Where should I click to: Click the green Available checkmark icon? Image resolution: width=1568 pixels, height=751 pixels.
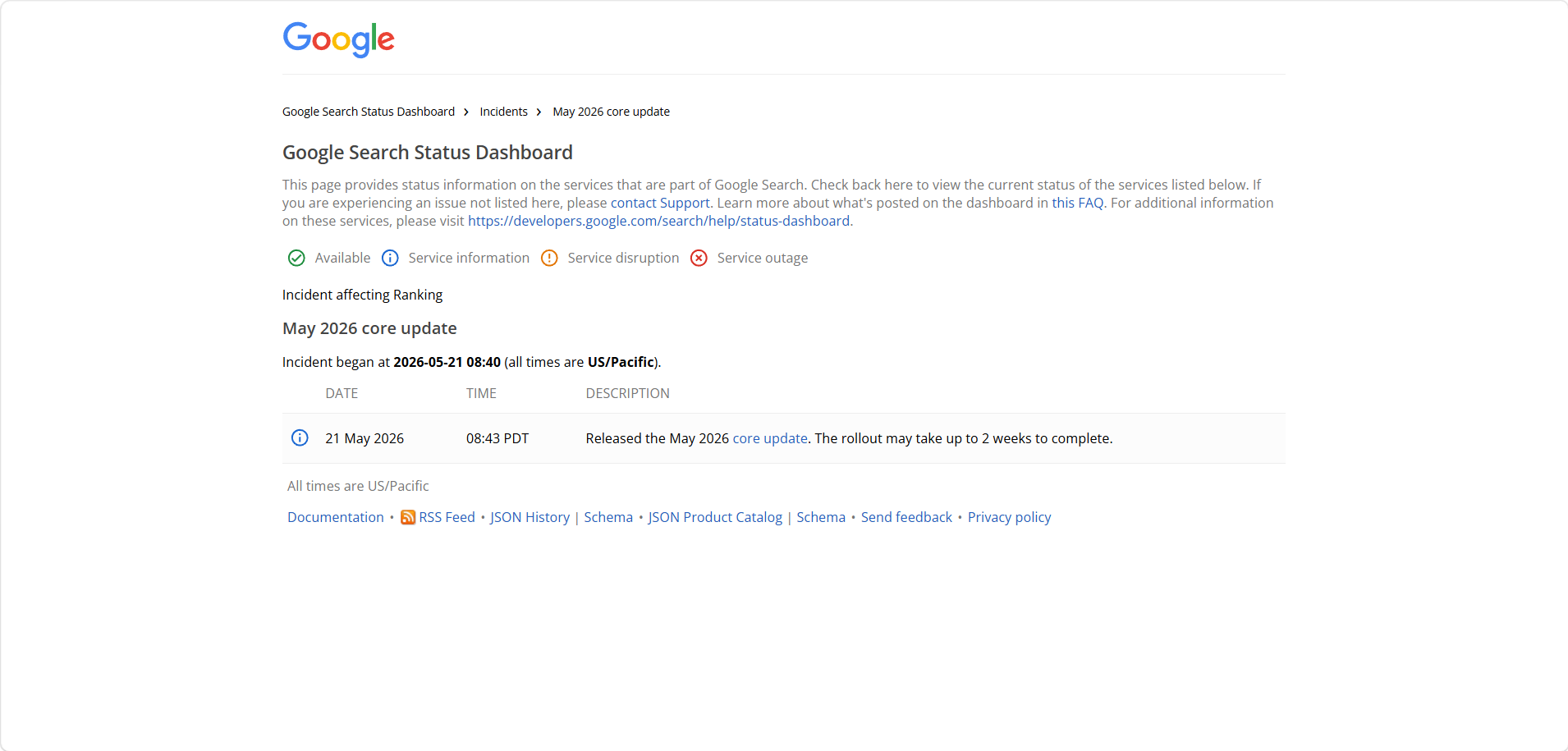point(296,258)
